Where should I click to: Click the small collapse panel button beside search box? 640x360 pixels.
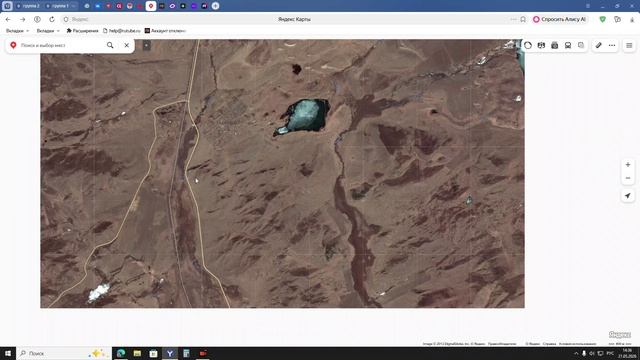[147, 45]
